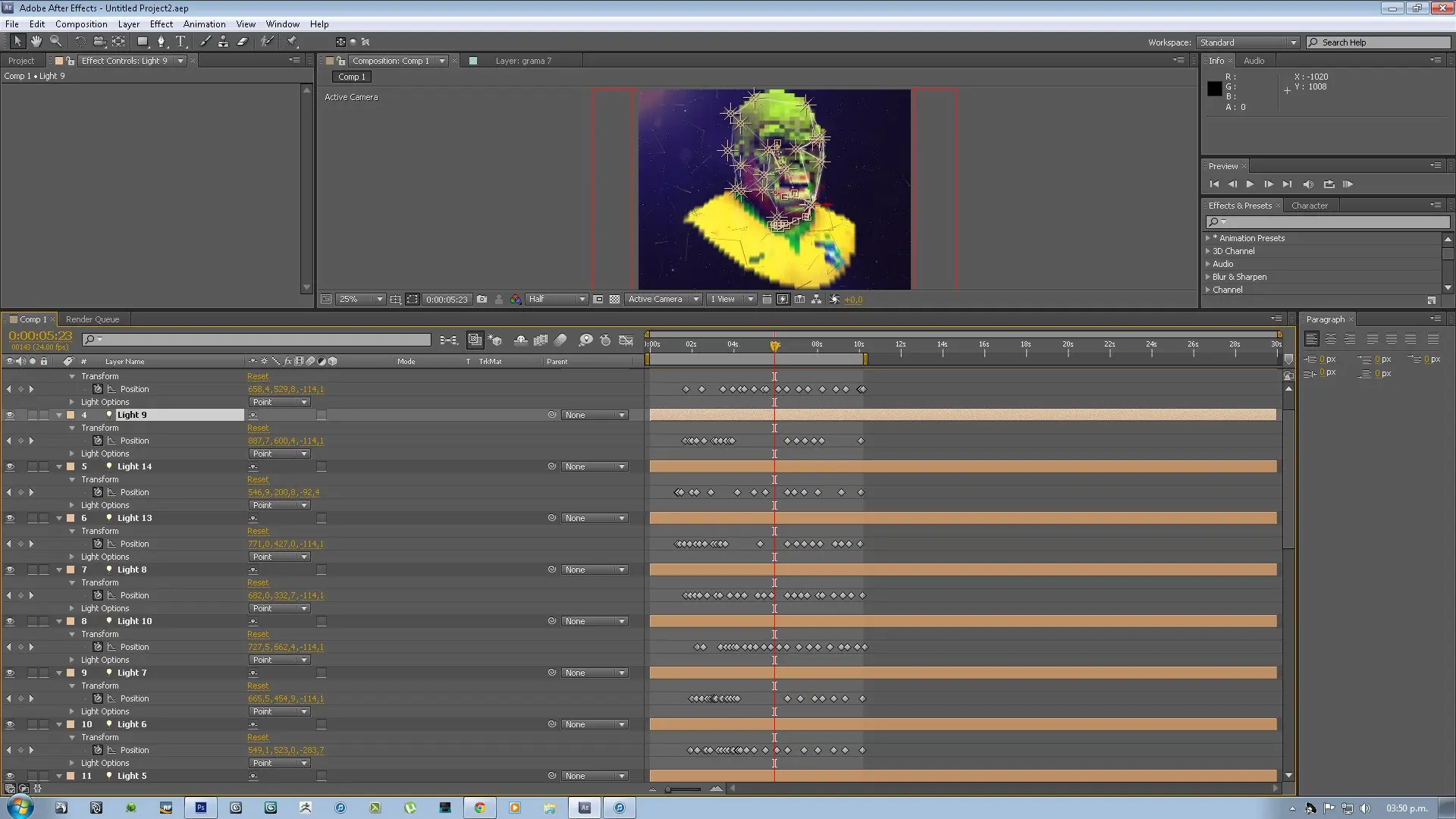
Task: Open the Animation menu
Action: 204,24
